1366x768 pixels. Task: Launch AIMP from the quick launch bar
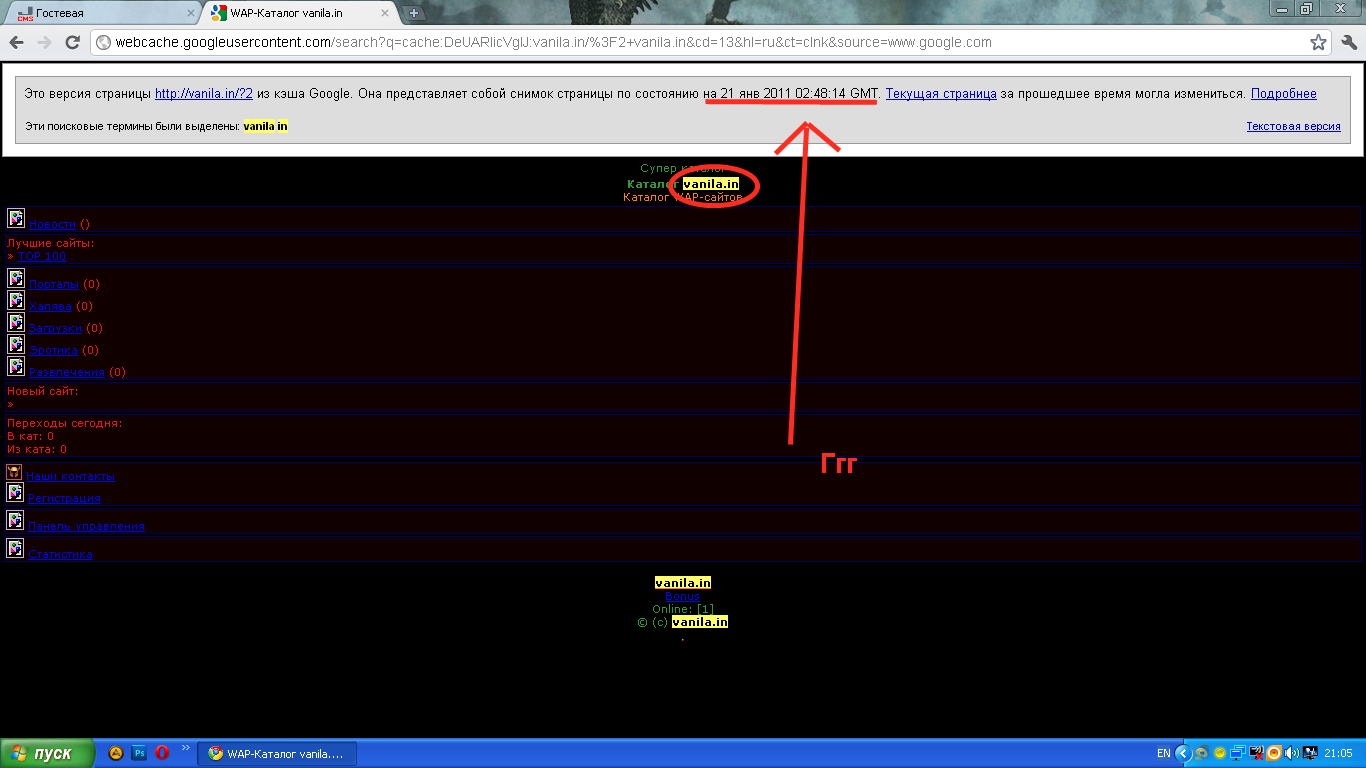[116, 753]
